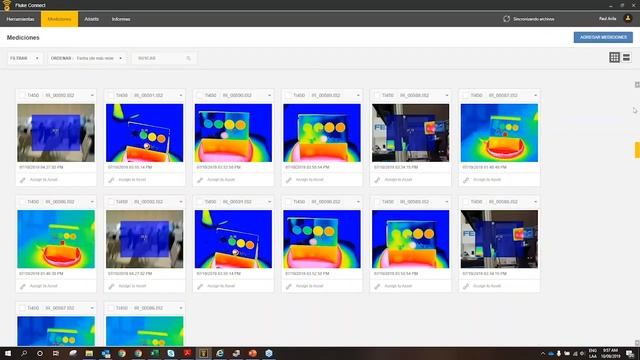This screenshot has height=360, width=640.
Task: Expand dropdown arrow on top-row IR_00092 card
Action: [x=92, y=96]
